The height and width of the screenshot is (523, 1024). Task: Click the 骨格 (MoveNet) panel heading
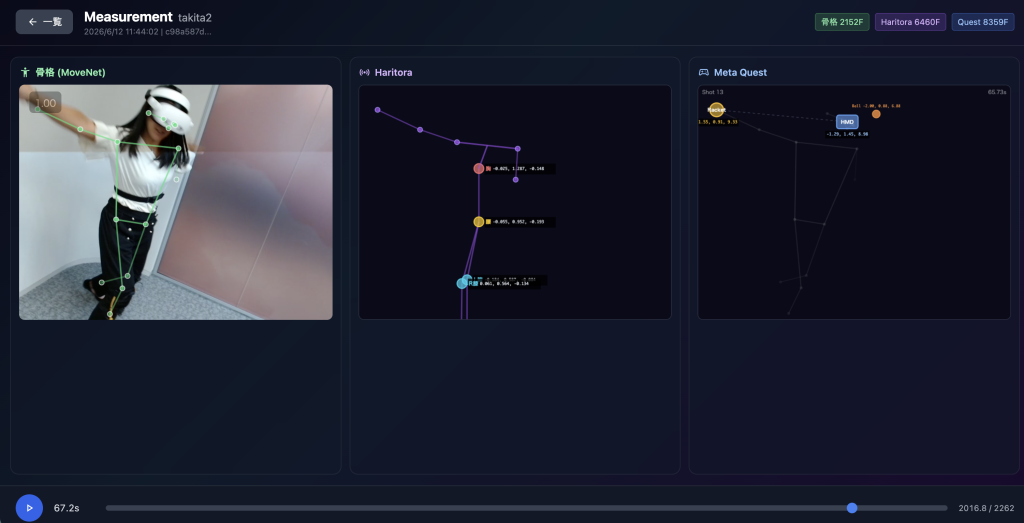pyautogui.click(x=71, y=72)
